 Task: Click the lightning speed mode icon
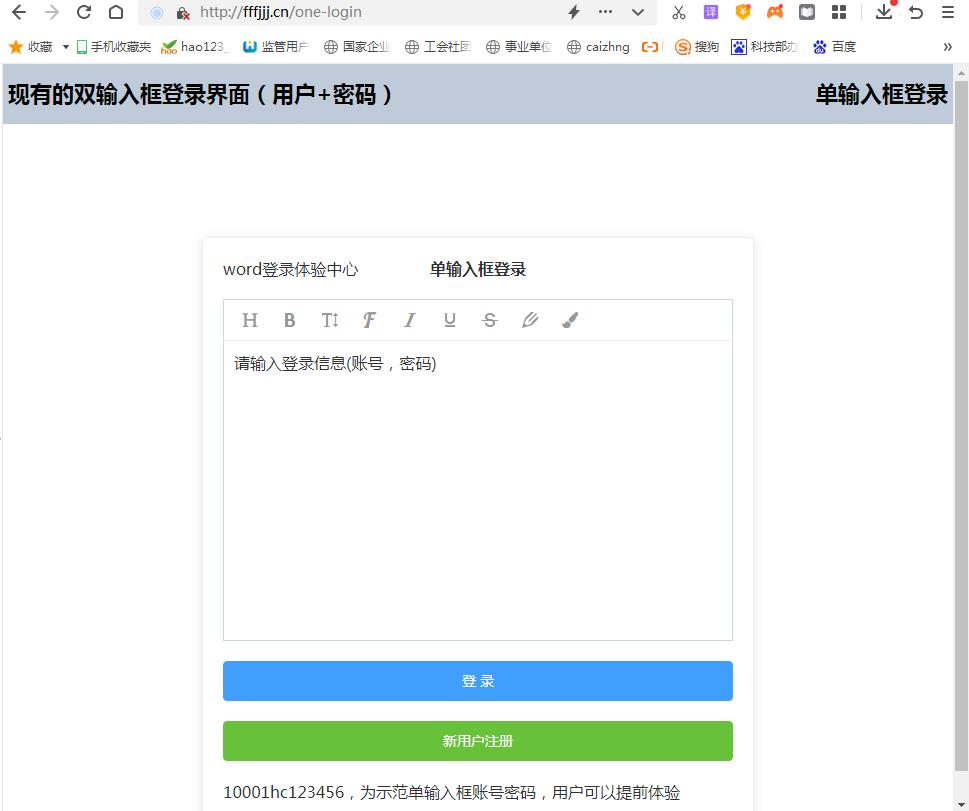coord(574,12)
